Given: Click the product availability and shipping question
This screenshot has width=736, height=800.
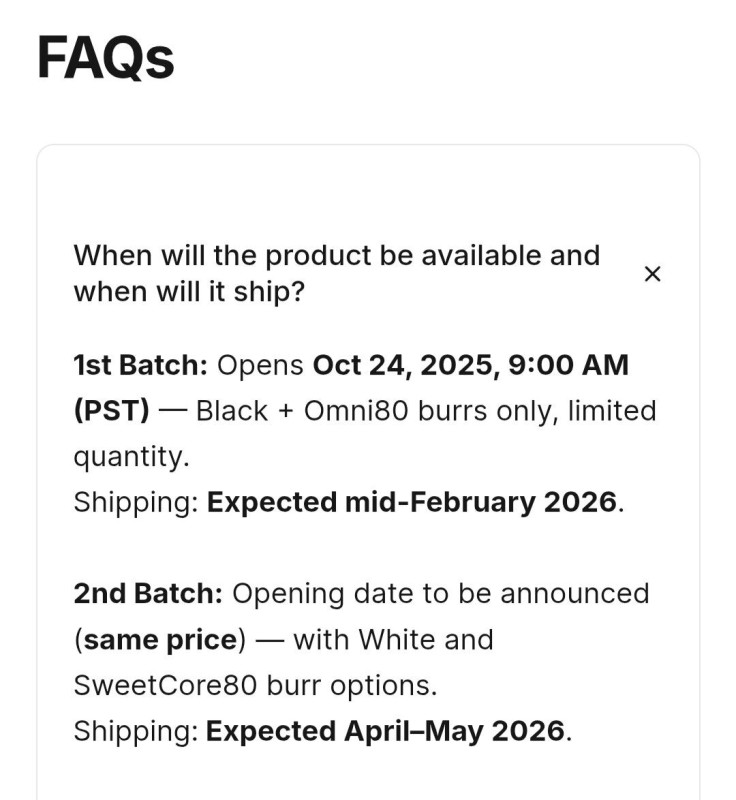Looking at the screenshot, I should [x=336, y=274].
